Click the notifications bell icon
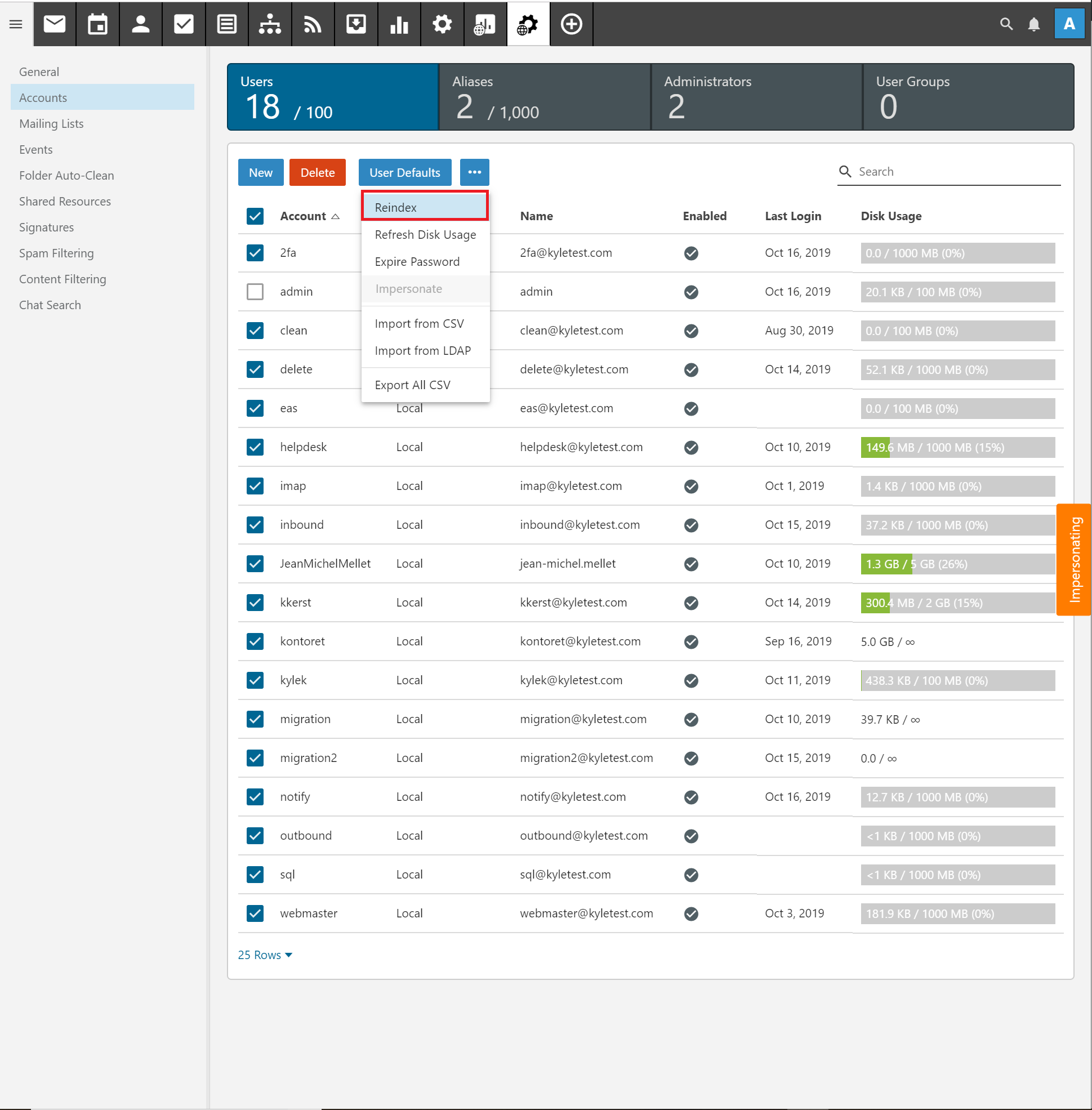1092x1110 pixels. click(1033, 24)
